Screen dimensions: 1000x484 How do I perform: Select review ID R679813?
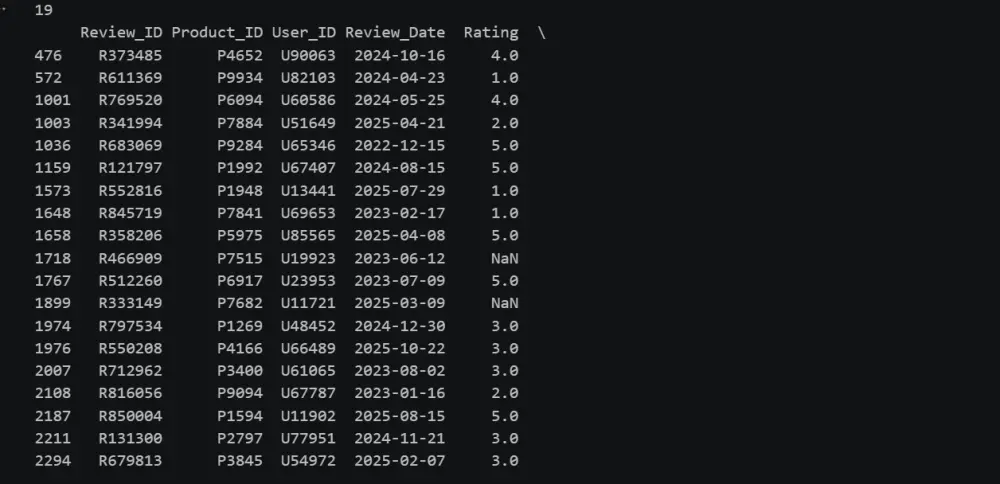click(x=130, y=460)
